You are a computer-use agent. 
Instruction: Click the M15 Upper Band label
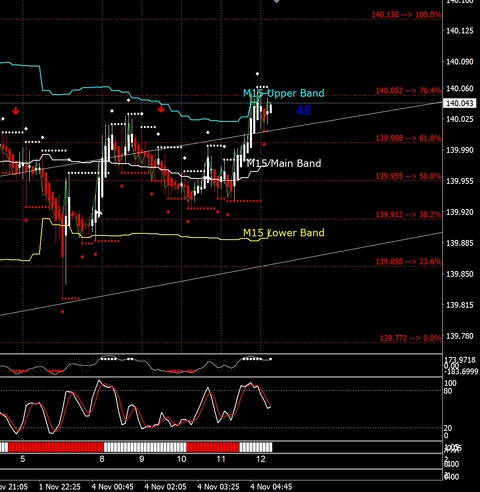284,93
